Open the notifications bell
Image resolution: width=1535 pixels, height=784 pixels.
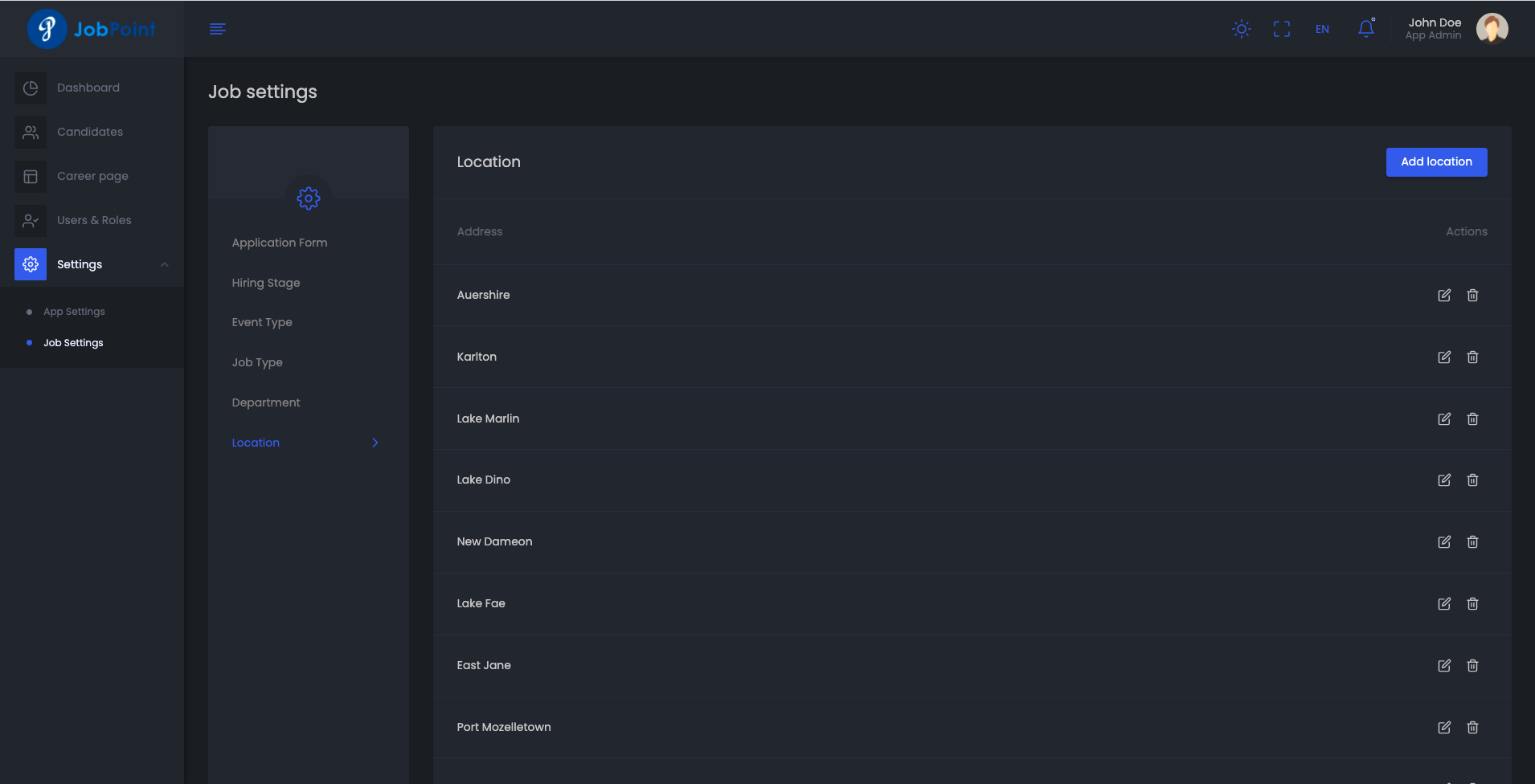click(x=1365, y=29)
